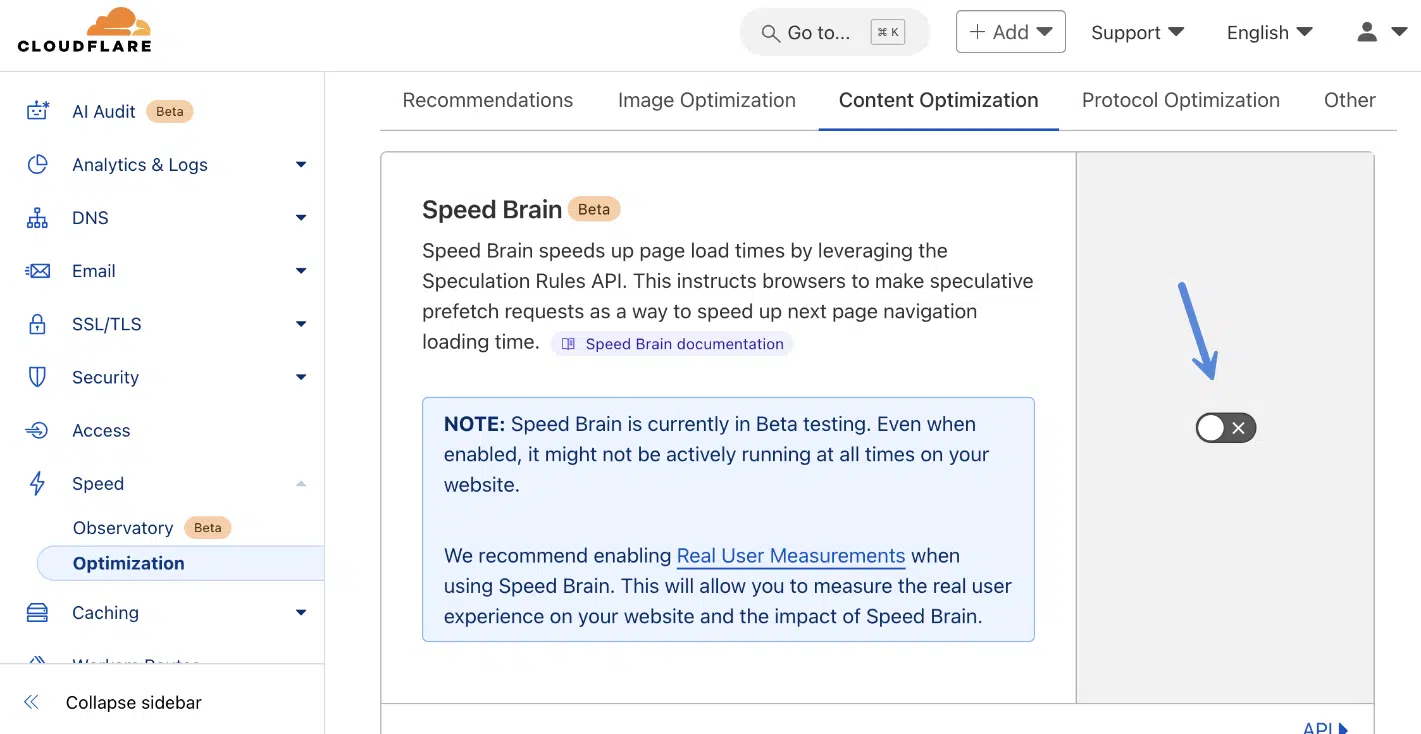
Task: Click the Real User Measurements link
Action: point(790,555)
